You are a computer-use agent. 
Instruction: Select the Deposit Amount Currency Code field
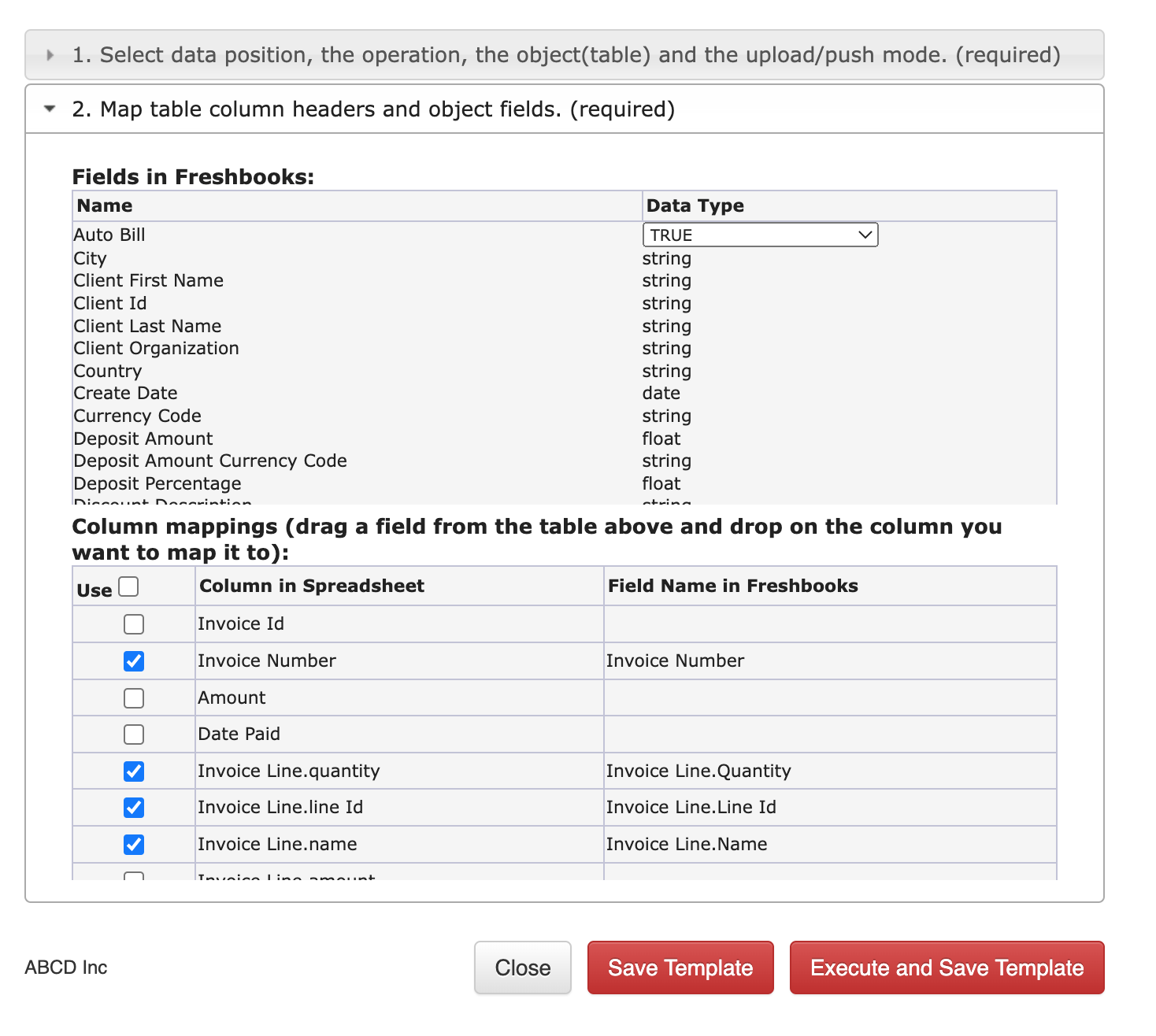pyautogui.click(x=210, y=461)
